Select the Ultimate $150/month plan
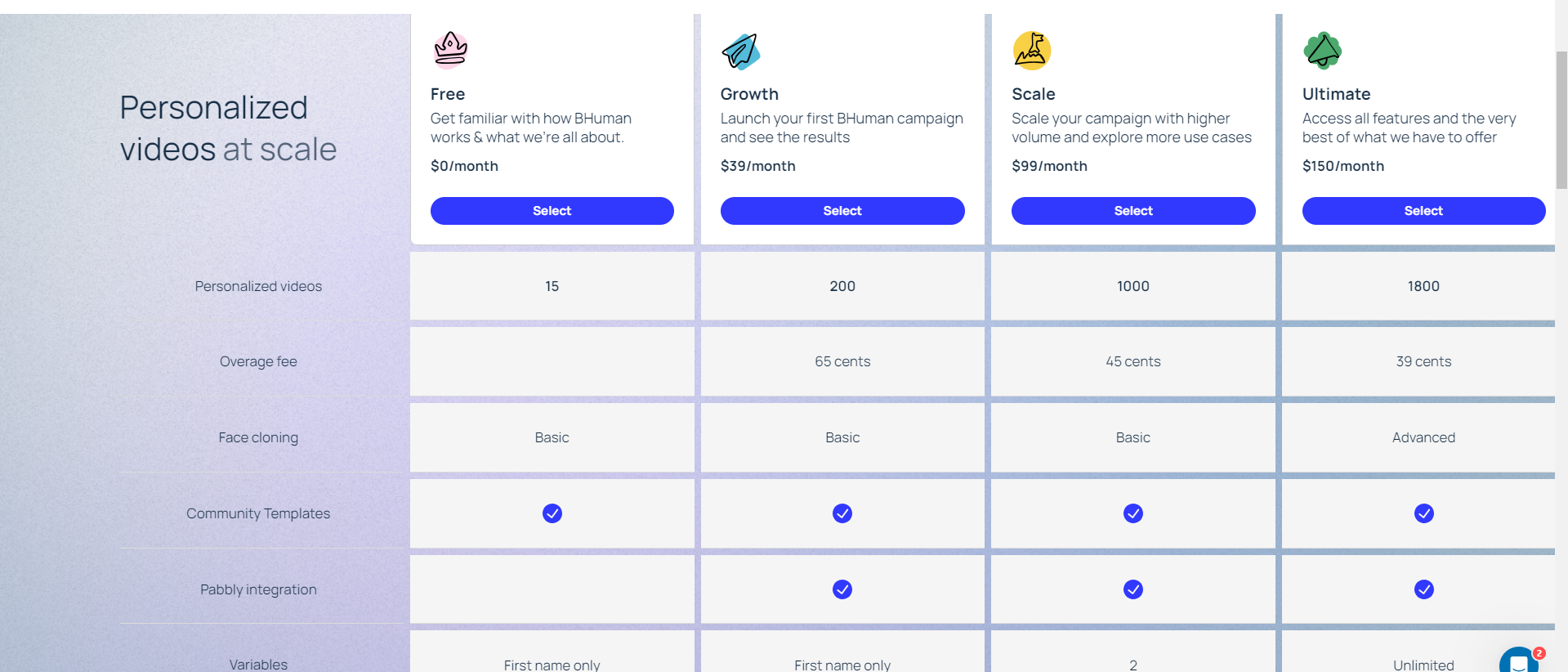The width and height of the screenshot is (1568, 672). tap(1424, 211)
